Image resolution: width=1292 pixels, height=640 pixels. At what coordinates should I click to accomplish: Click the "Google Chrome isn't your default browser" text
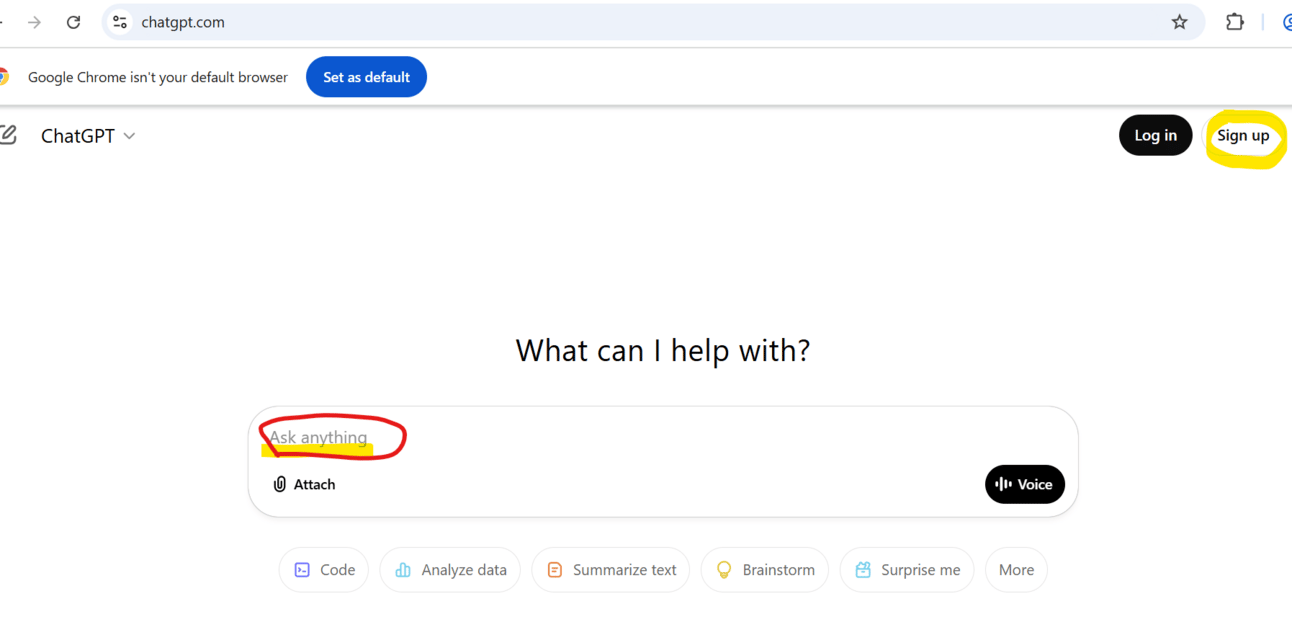[x=158, y=77]
